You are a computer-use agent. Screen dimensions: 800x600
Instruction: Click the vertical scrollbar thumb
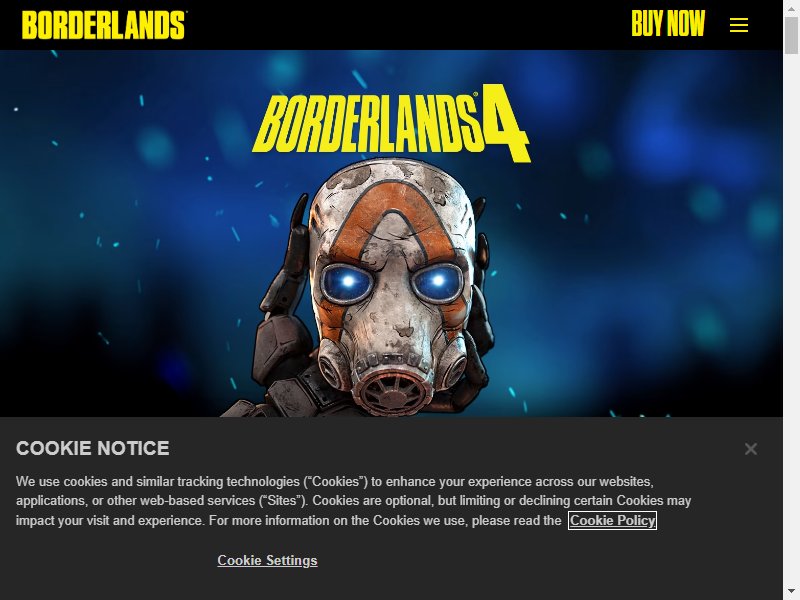click(x=791, y=34)
